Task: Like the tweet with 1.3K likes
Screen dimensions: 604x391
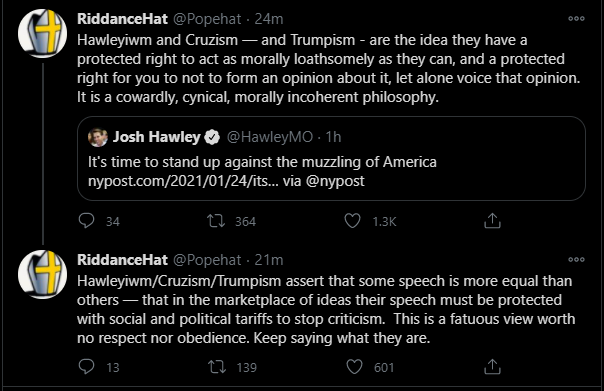Action: point(352,221)
